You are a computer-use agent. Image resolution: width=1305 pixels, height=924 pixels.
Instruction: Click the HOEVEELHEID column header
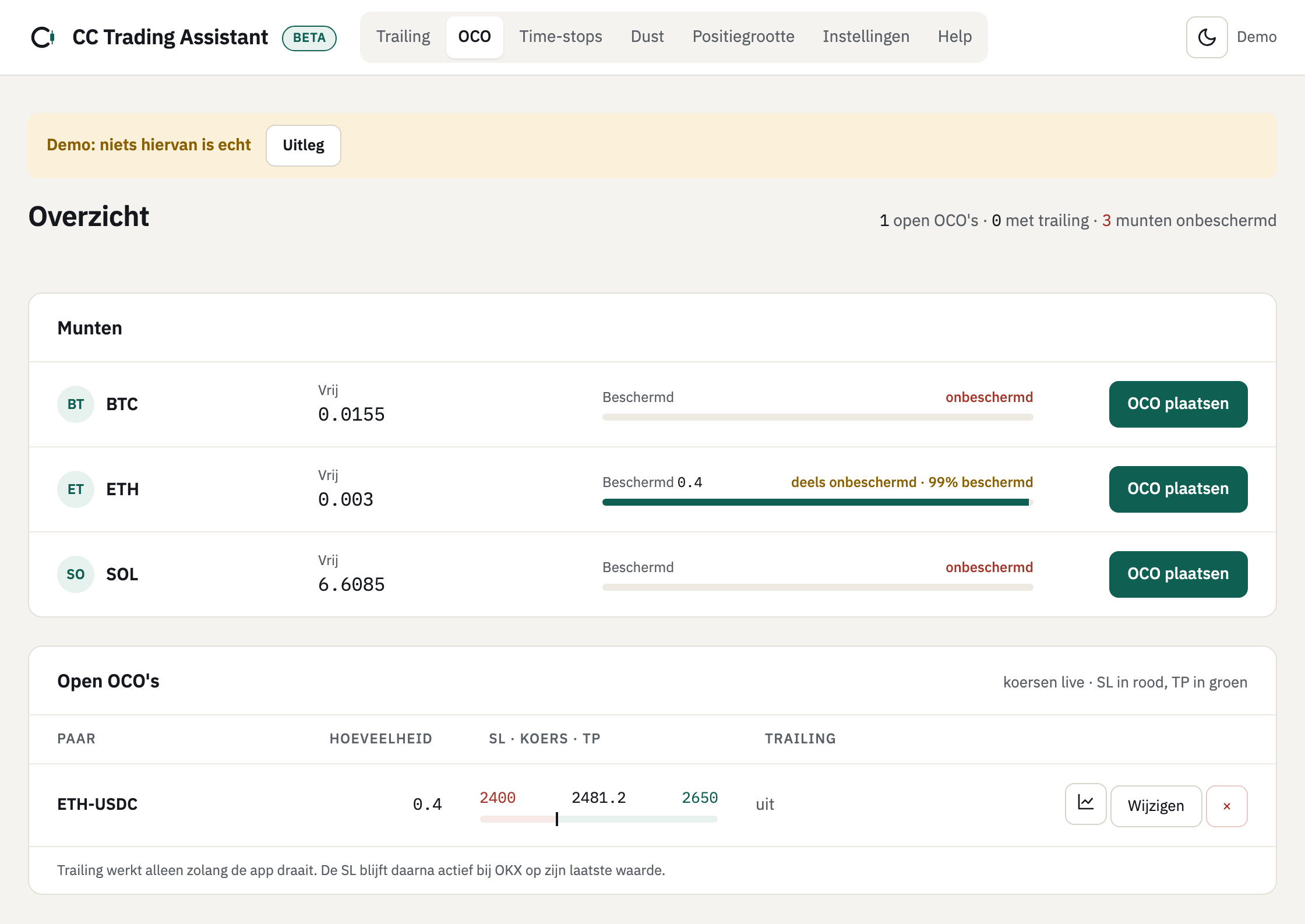(x=381, y=739)
